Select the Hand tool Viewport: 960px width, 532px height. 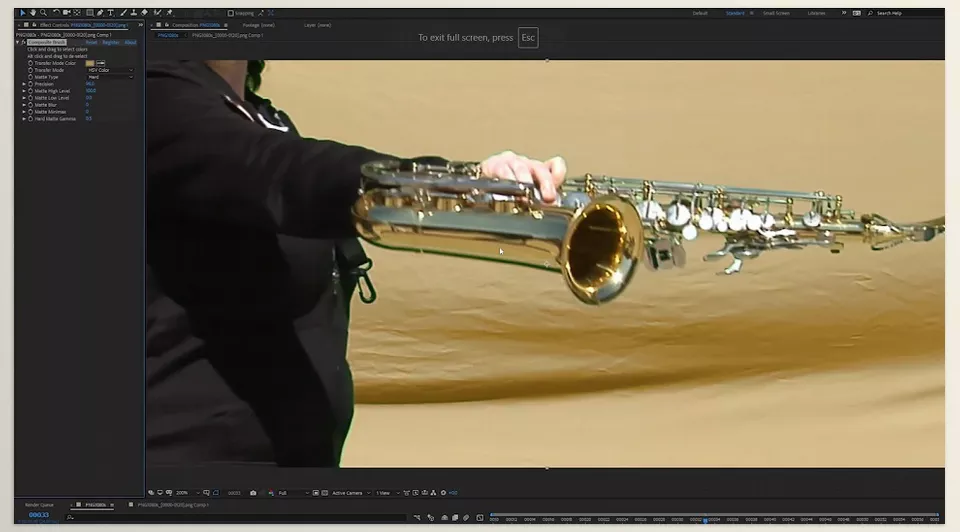(x=33, y=13)
